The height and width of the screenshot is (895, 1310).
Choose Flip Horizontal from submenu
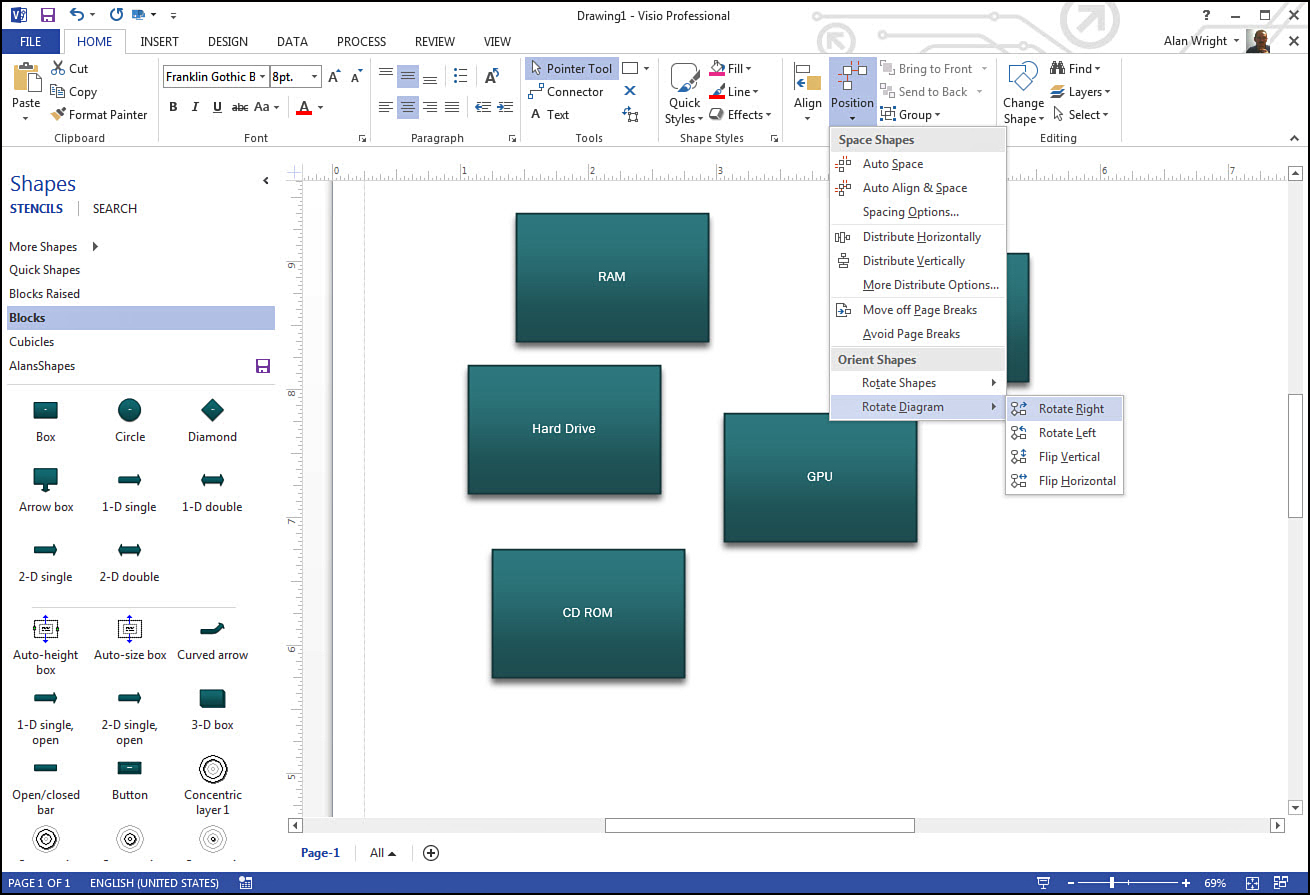click(x=1064, y=481)
